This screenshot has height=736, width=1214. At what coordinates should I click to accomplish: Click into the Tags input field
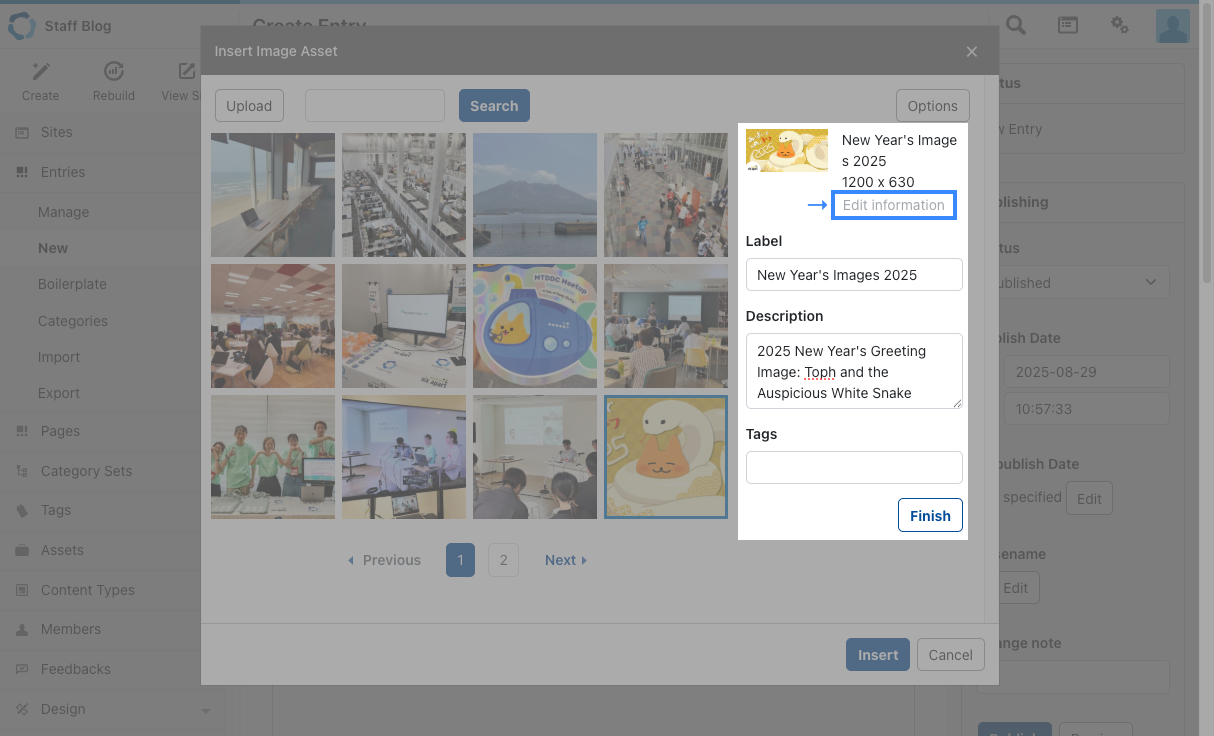click(x=854, y=467)
